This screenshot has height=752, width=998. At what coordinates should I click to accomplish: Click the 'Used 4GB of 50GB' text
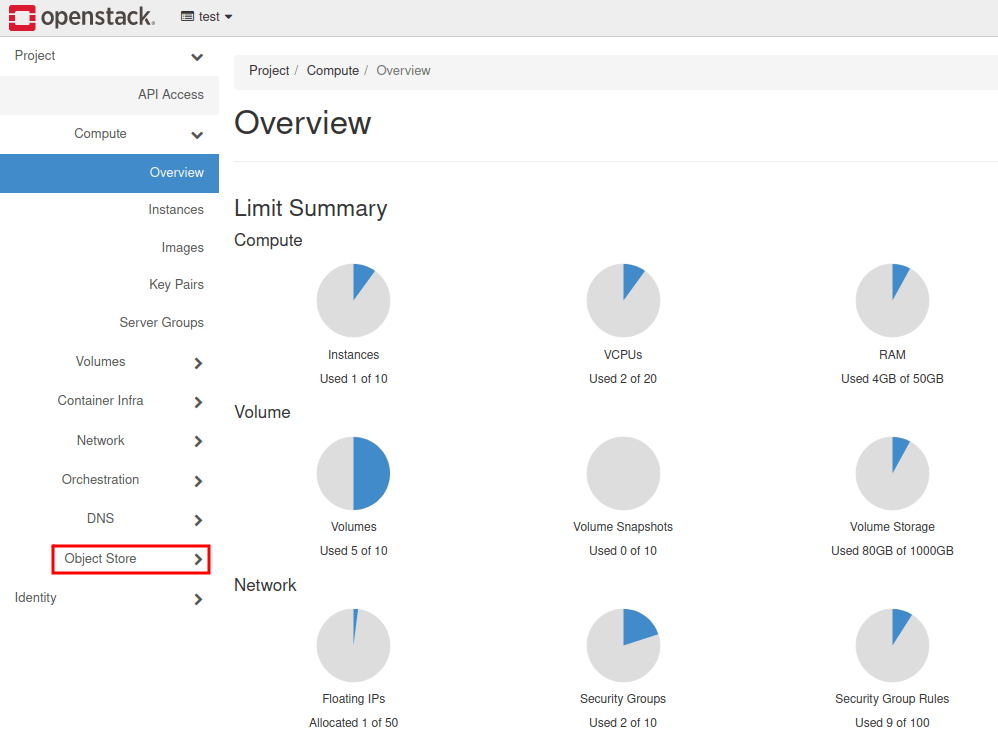tap(892, 379)
